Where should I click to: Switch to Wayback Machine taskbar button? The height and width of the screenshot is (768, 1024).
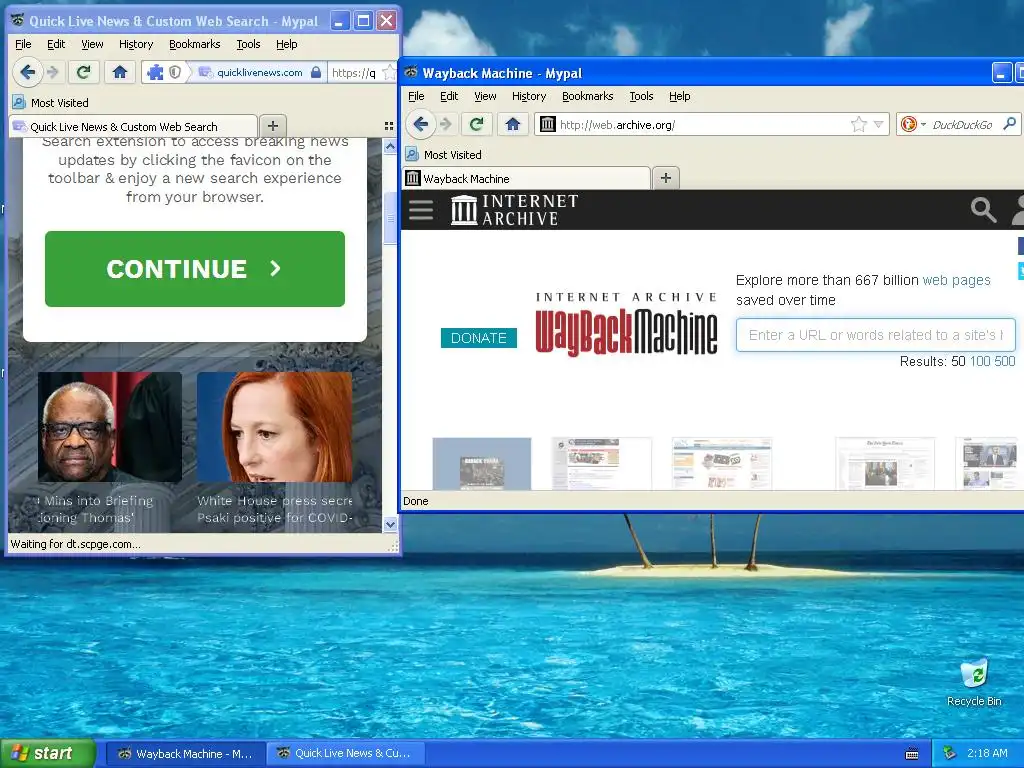(x=185, y=754)
